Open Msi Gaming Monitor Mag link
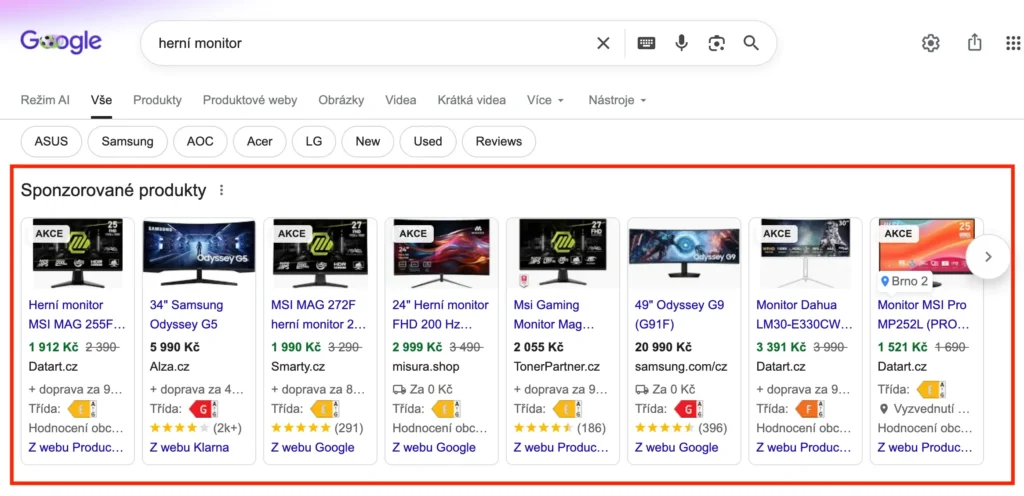Viewport: 1024px width, 496px height. click(x=554, y=315)
